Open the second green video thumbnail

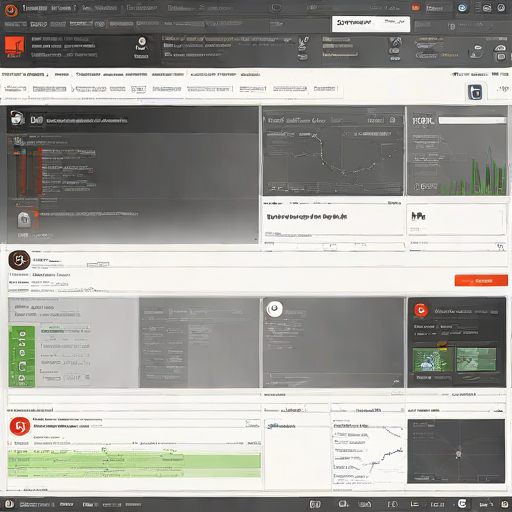click(x=476, y=359)
